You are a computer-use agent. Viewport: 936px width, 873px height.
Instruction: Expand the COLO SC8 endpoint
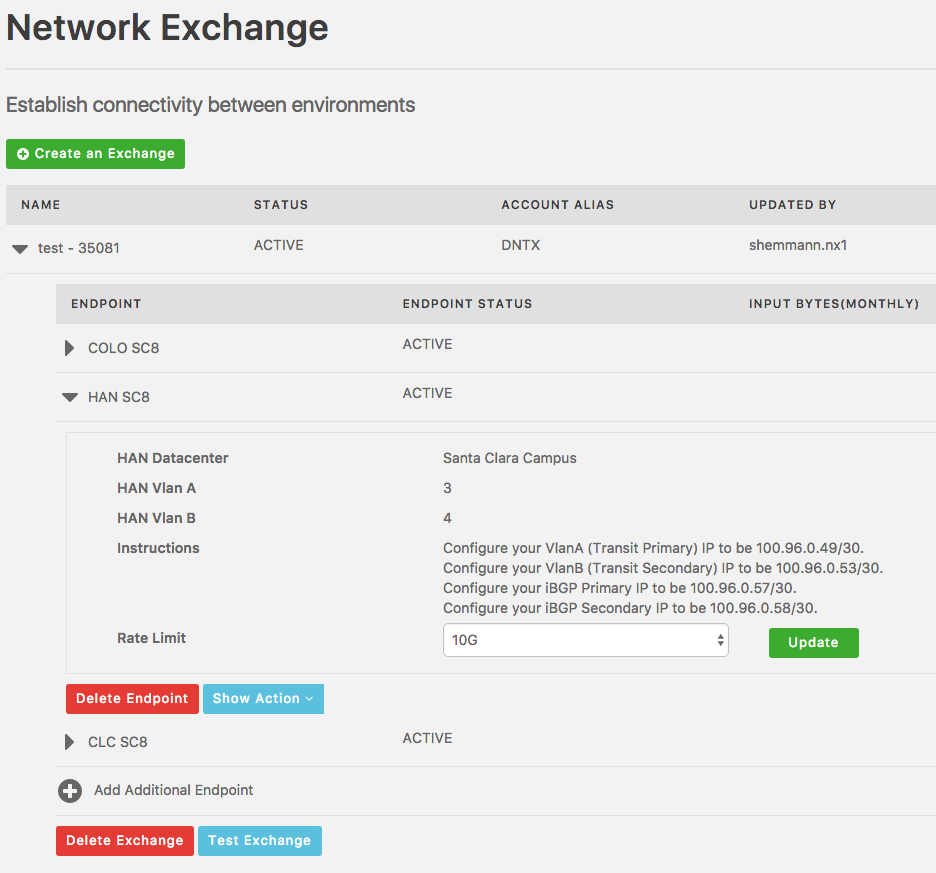[x=69, y=348]
